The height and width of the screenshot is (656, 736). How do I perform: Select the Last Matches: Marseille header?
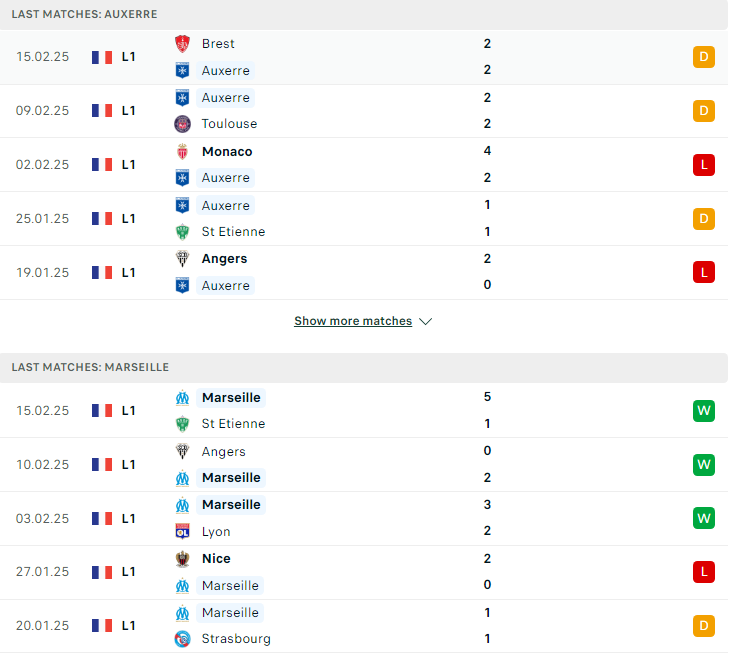[x=90, y=368]
